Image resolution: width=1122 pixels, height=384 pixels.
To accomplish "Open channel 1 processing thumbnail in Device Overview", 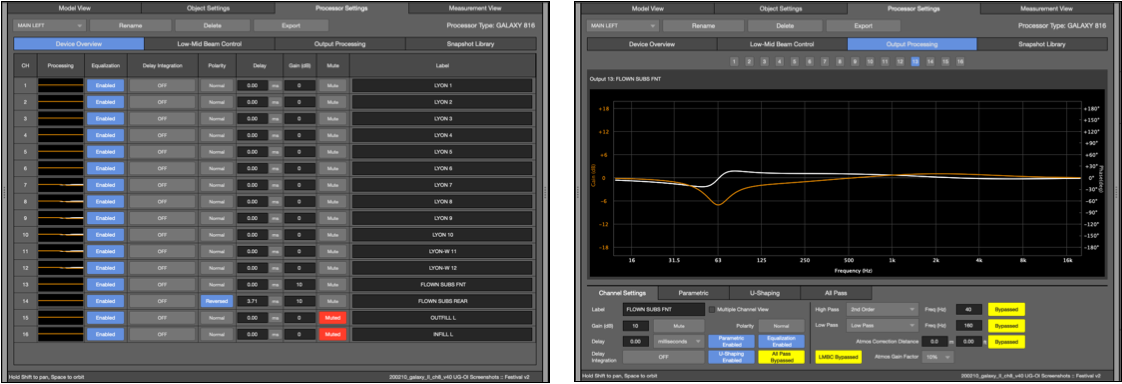I will tap(60, 85).
